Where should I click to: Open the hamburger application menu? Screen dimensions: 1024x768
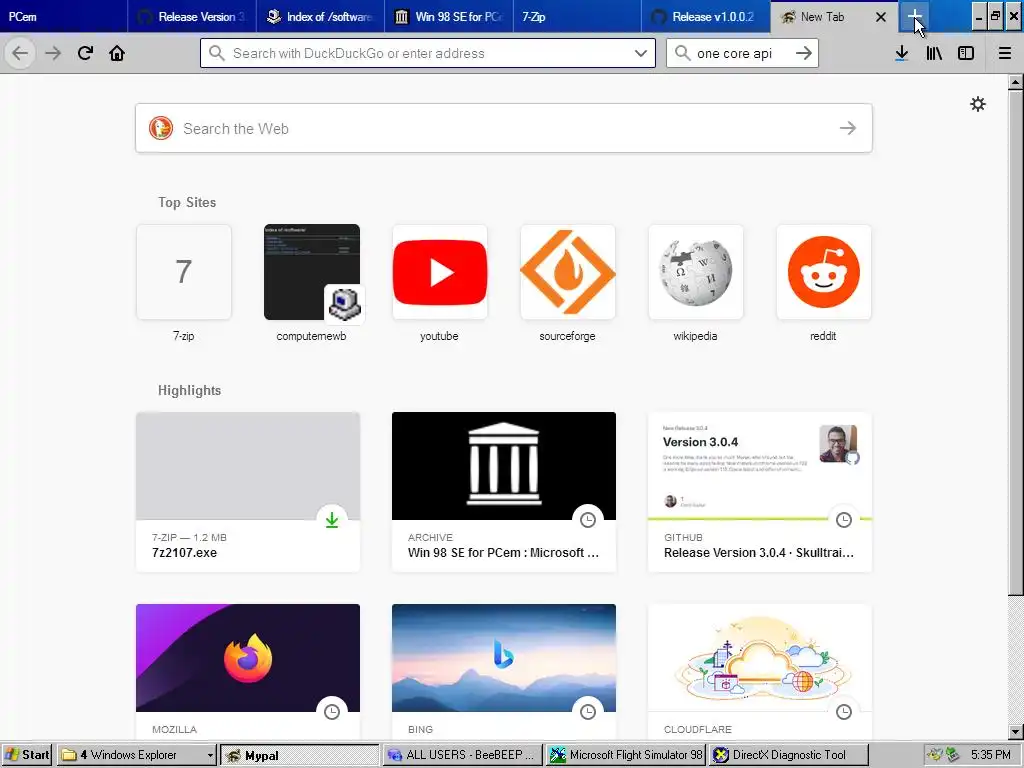point(1005,53)
